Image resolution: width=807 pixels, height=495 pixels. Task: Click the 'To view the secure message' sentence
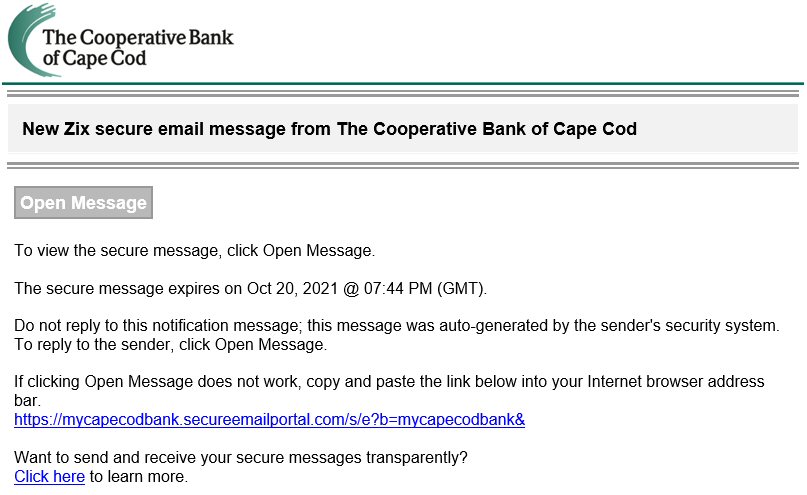pyautogui.click(x=195, y=251)
